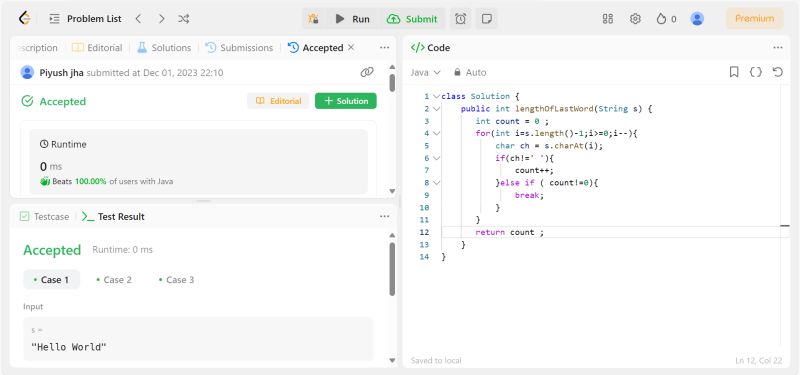Pick a random problem shuffle icon
Viewport: 800px width, 375px height.
[x=184, y=19]
